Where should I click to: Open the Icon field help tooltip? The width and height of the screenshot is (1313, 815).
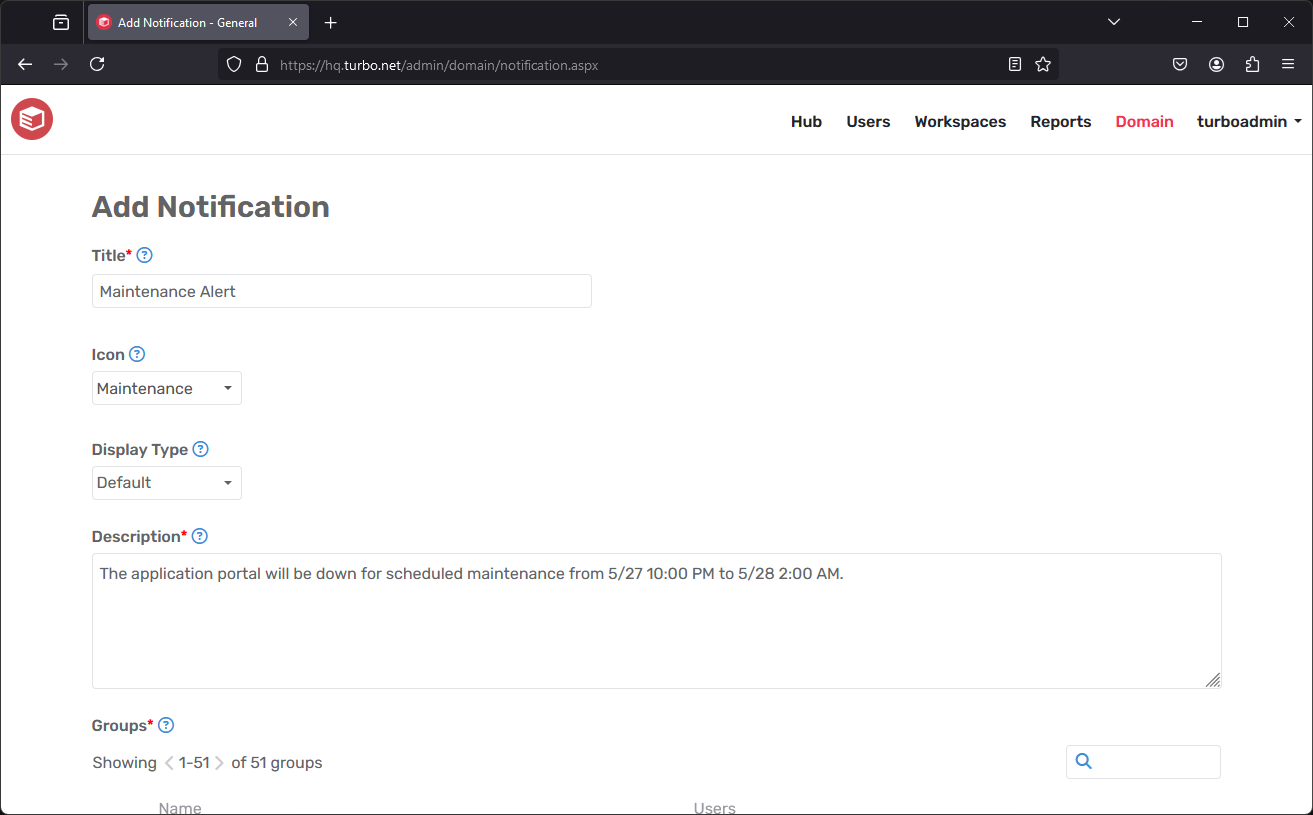click(x=137, y=354)
